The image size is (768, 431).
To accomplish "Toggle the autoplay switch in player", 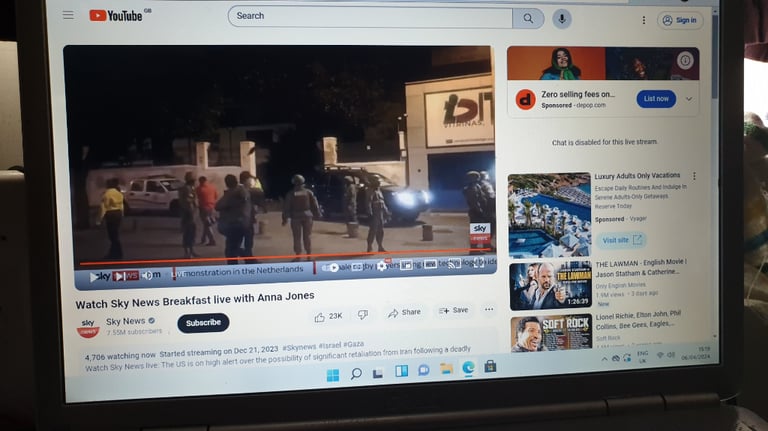I will point(331,268).
